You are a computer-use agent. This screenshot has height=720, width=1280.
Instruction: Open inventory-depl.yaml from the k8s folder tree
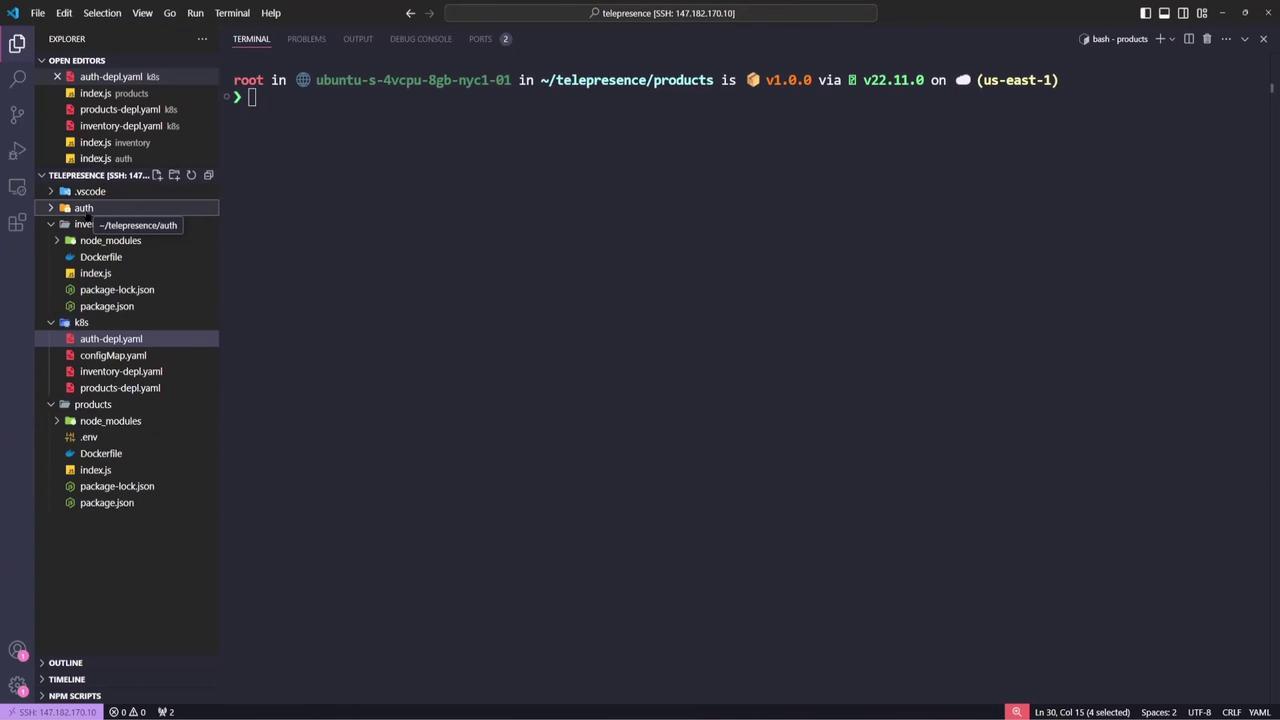121,372
